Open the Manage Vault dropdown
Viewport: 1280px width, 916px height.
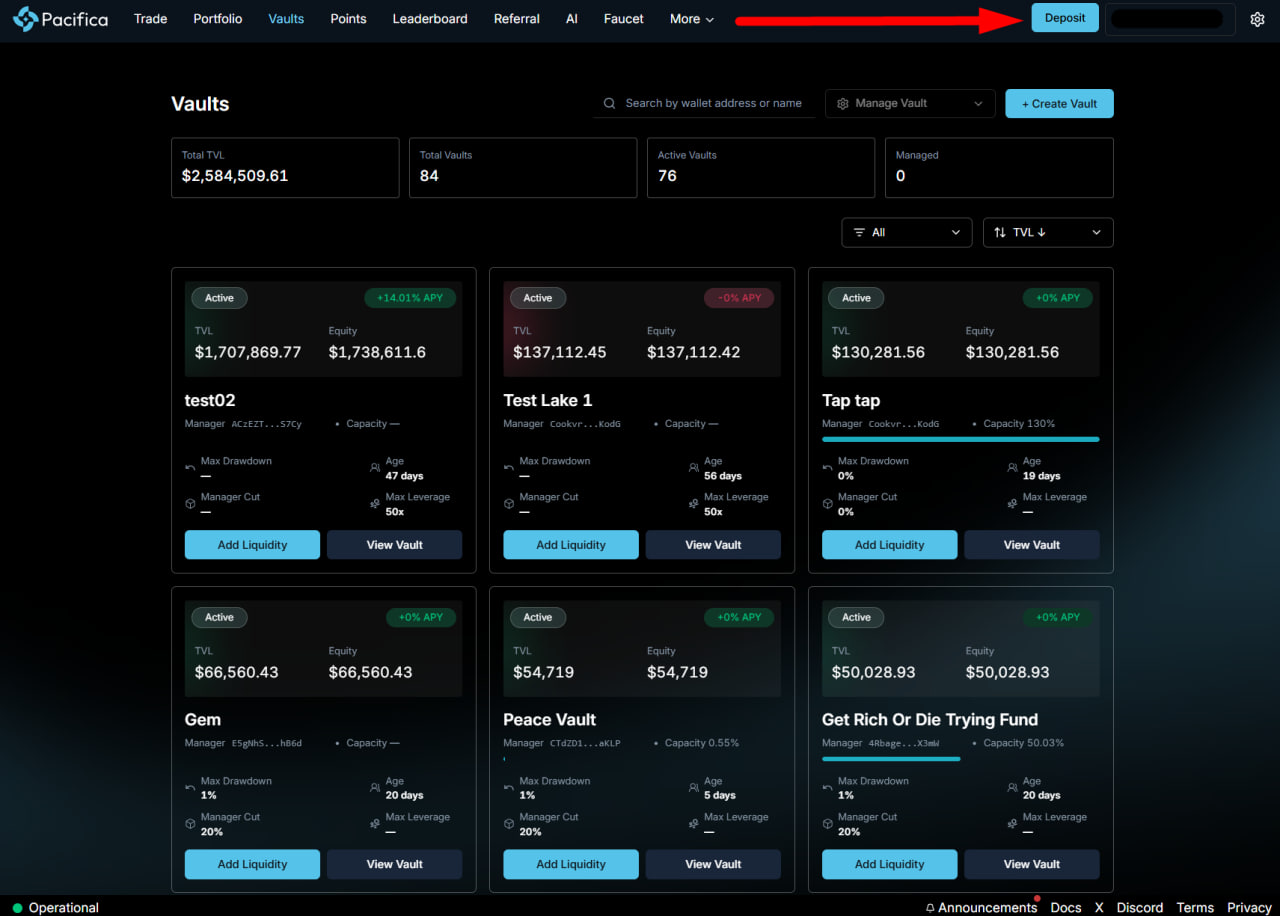(x=910, y=103)
